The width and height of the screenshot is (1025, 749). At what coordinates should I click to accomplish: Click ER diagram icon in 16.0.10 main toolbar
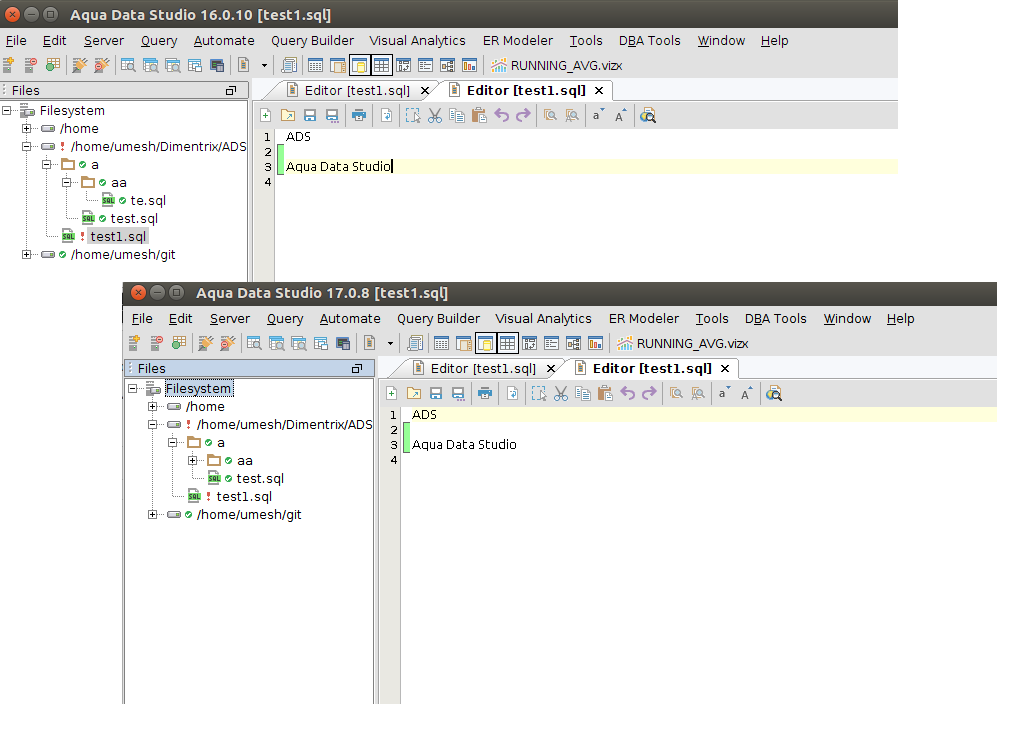(447, 65)
